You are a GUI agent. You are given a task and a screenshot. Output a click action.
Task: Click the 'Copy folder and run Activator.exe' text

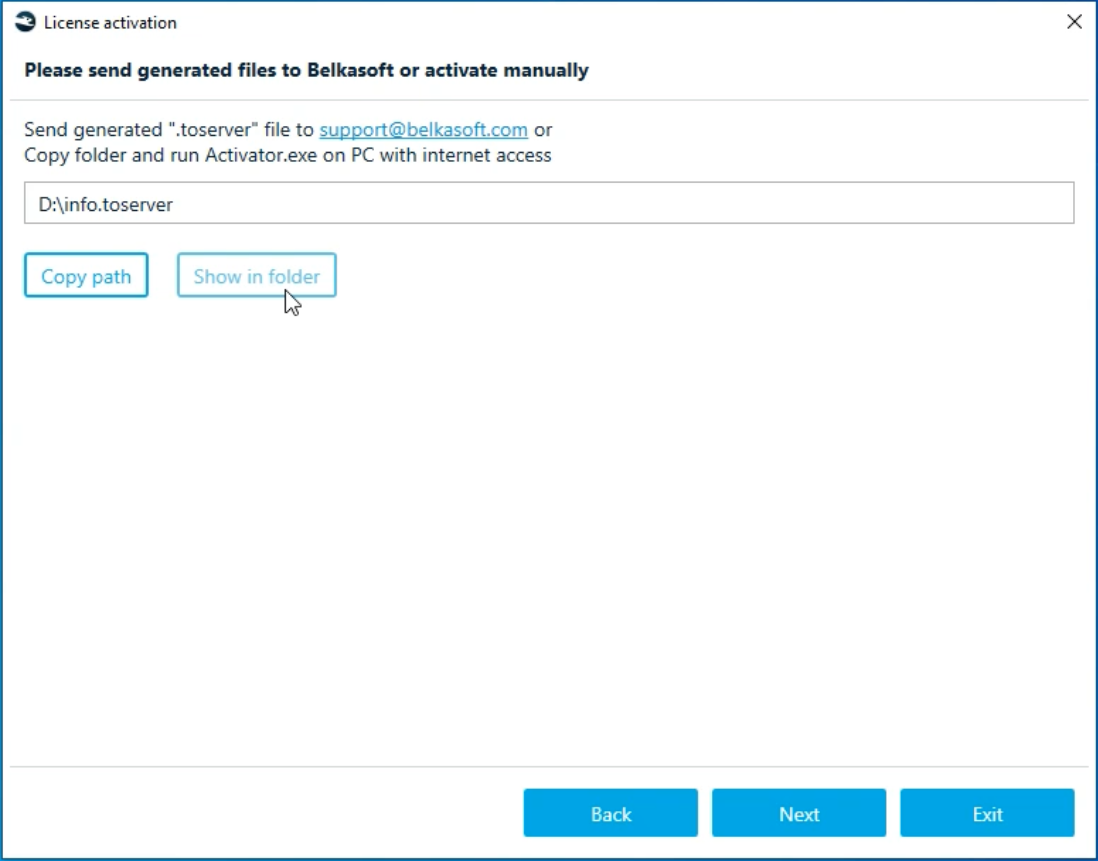click(x=288, y=155)
